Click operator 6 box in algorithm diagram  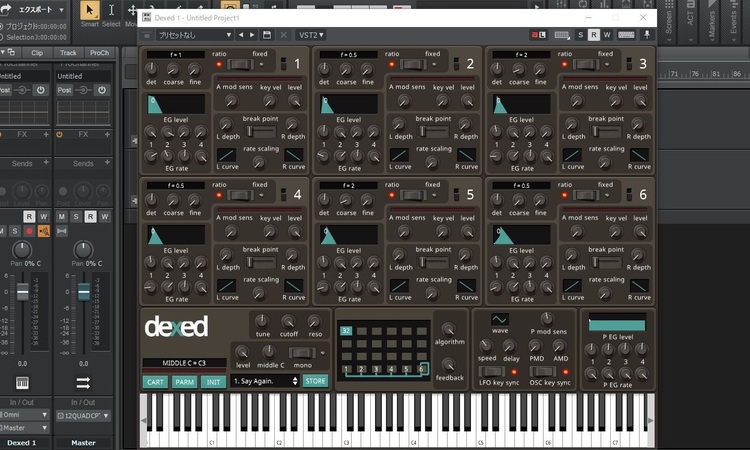(x=421, y=369)
